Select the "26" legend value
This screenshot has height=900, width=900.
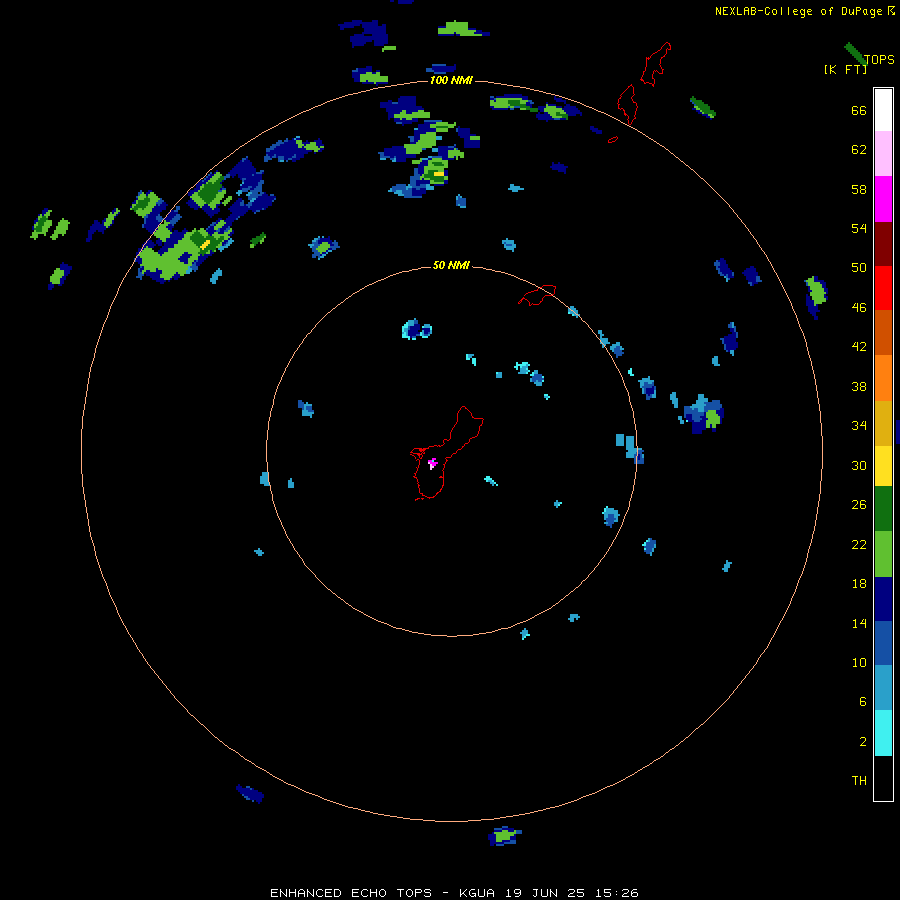click(x=859, y=505)
